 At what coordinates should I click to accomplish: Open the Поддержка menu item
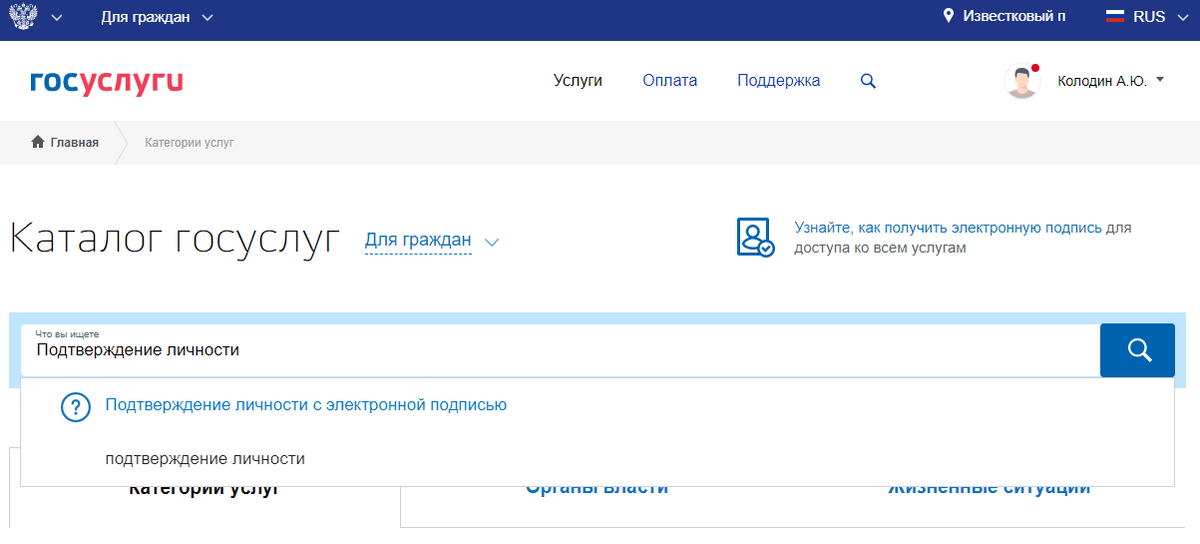click(x=779, y=81)
